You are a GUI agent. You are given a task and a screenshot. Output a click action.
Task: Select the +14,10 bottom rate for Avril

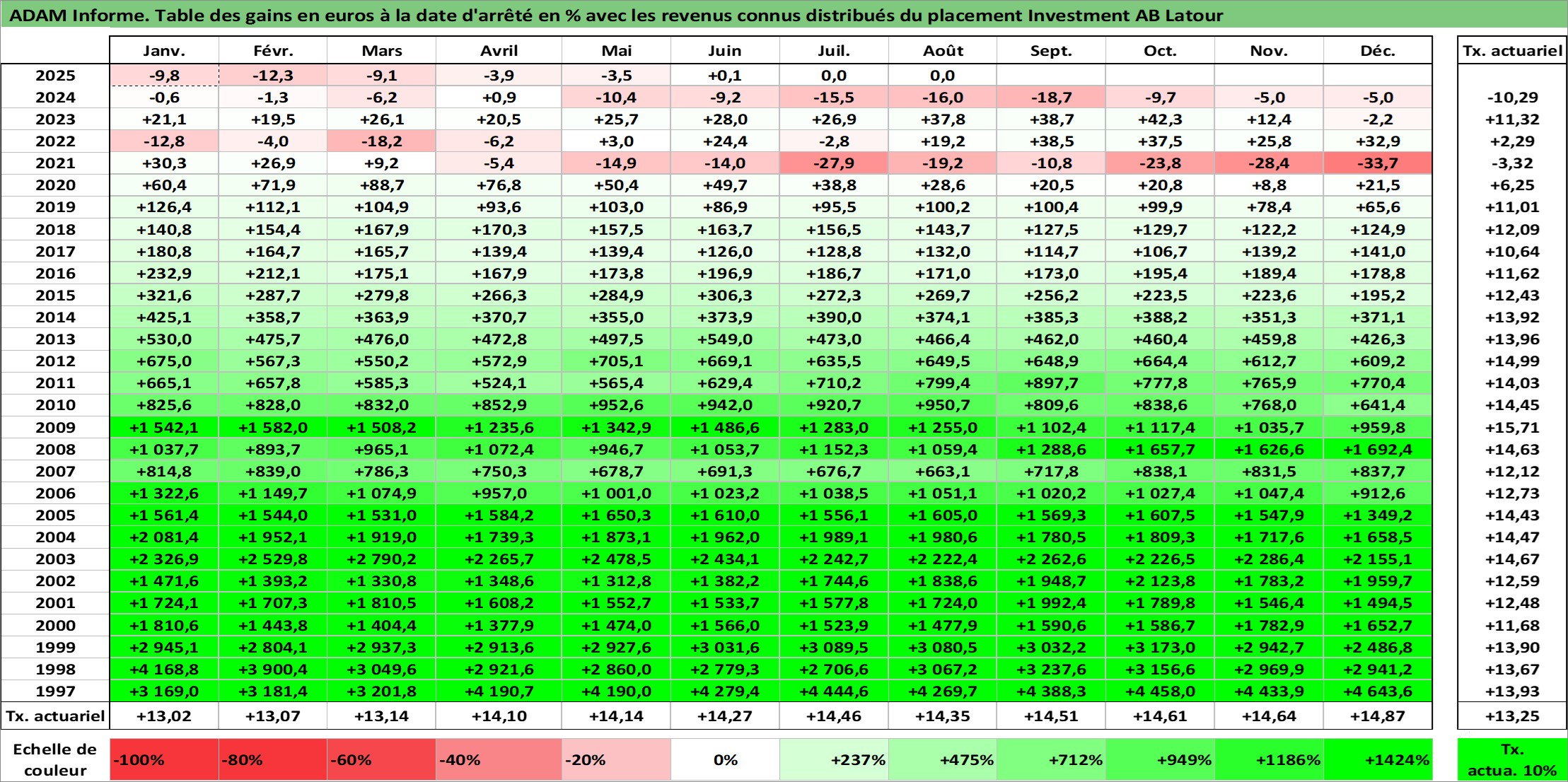coord(499,716)
